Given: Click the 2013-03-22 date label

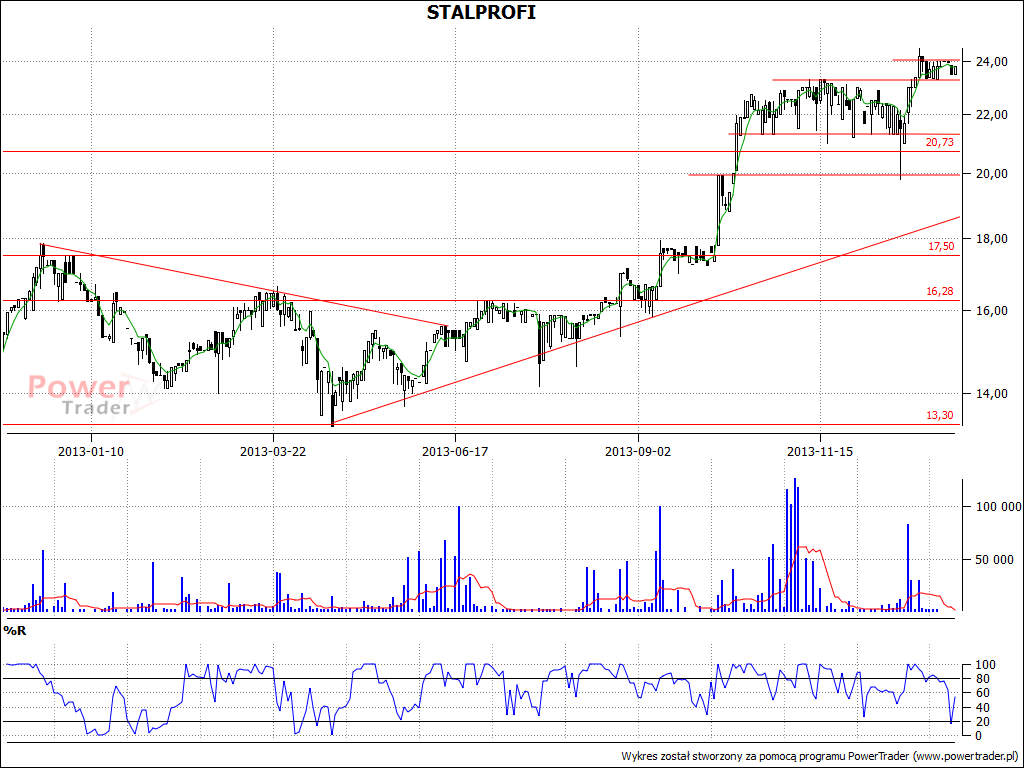Looking at the screenshot, I should point(273,451).
